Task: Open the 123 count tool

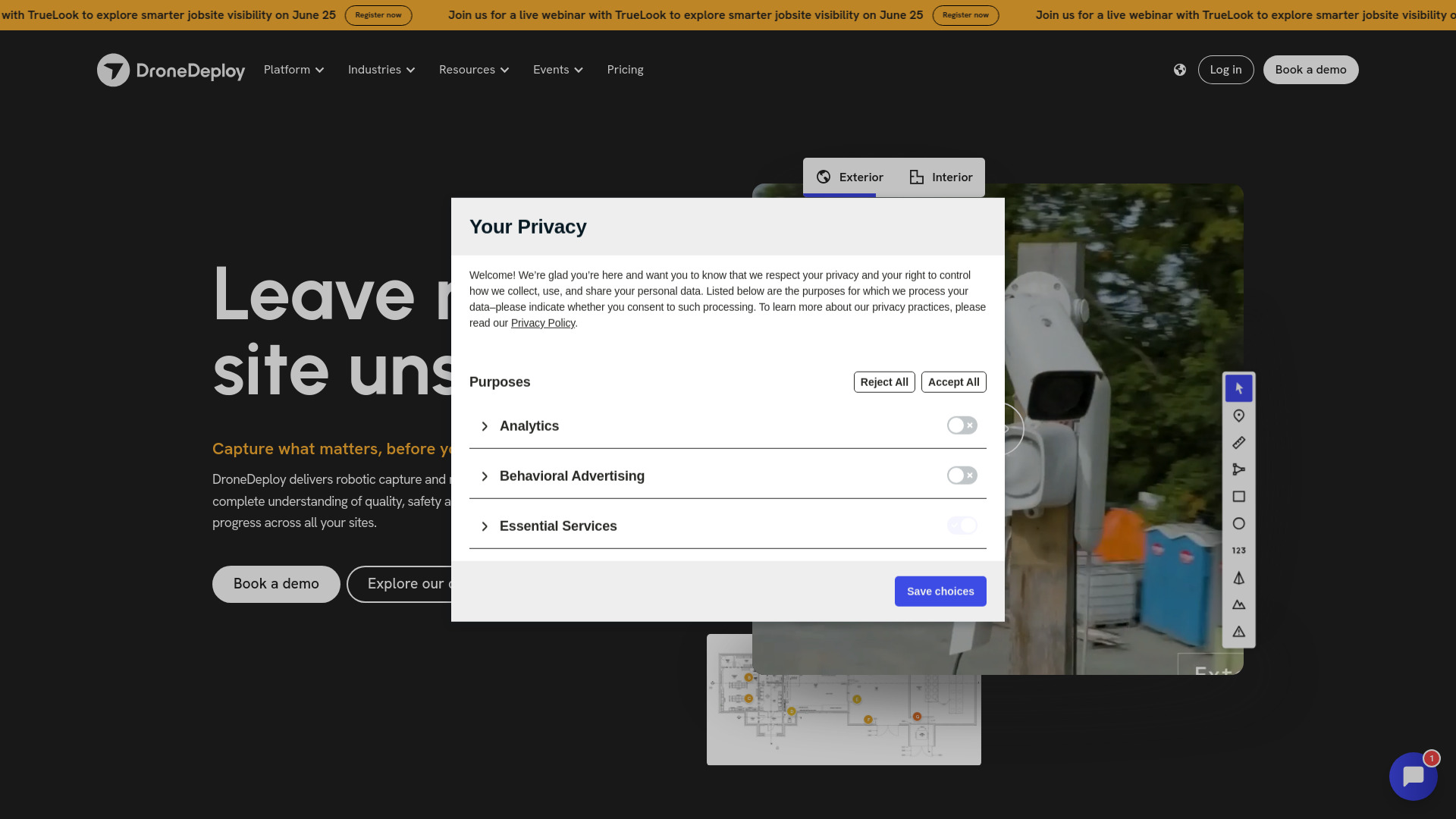Action: tap(1239, 550)
